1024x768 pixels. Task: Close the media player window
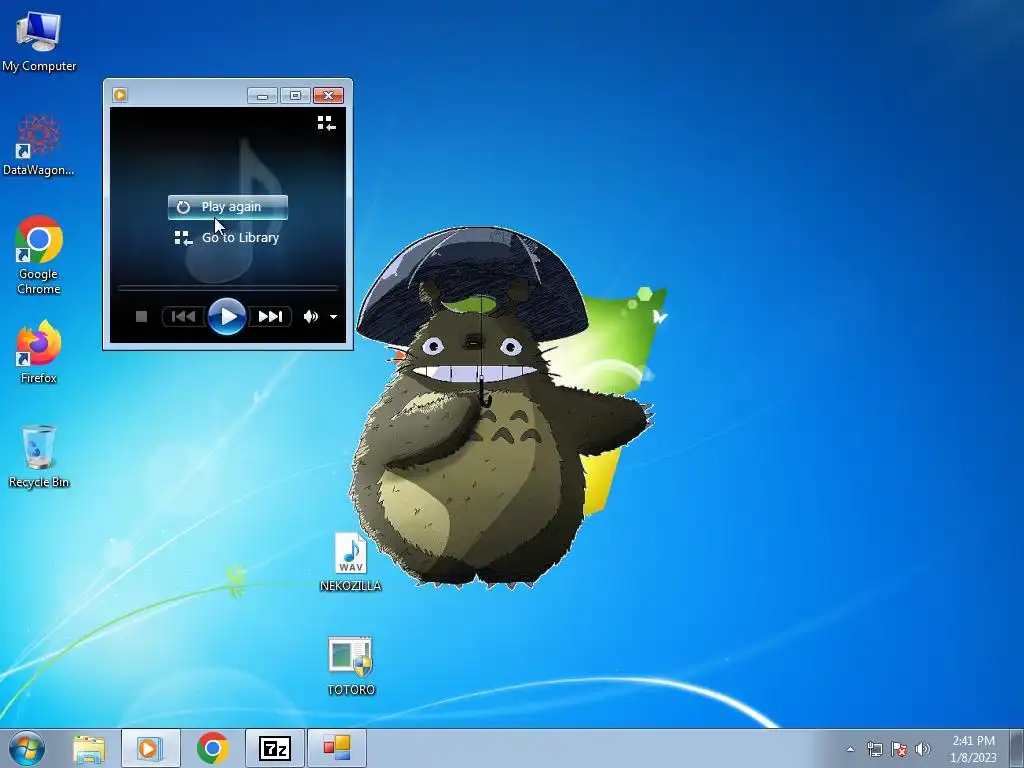[x=328, y=96]
